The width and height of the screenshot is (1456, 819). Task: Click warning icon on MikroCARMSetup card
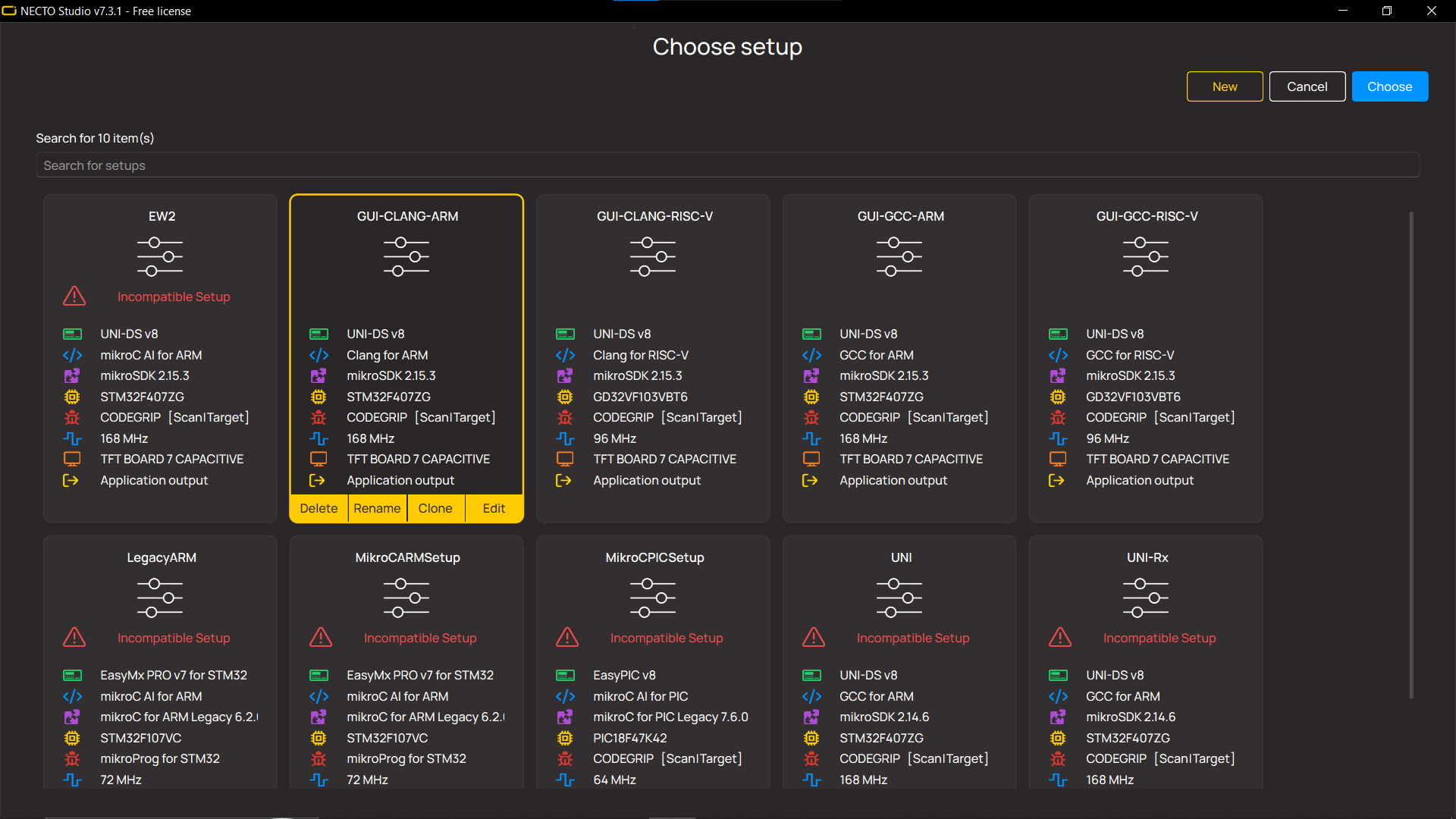[x=321, y=637]
